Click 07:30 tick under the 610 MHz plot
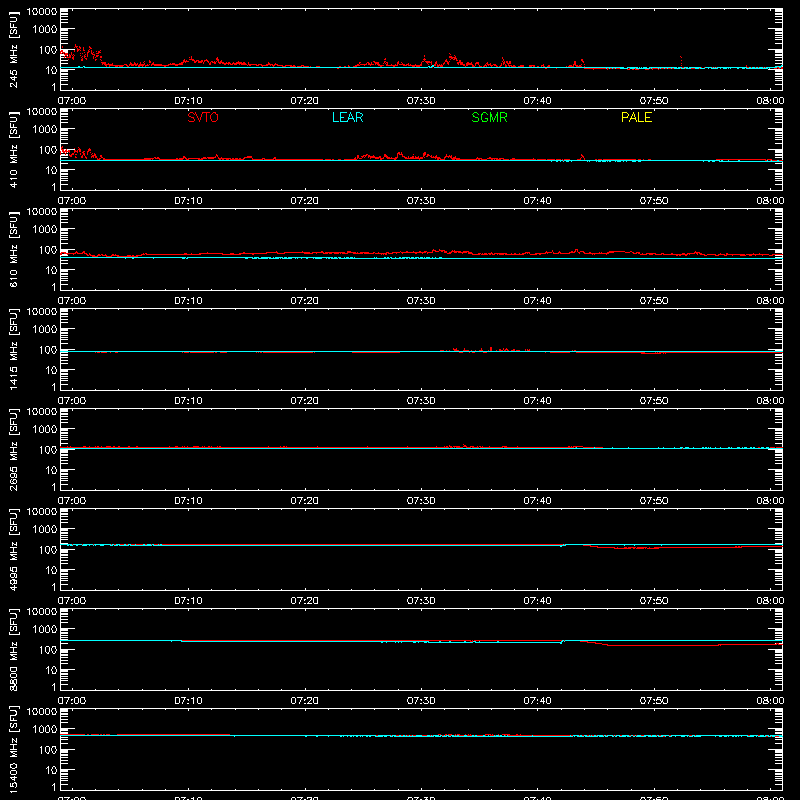800x800 pixels. click(x=421, y=301)
